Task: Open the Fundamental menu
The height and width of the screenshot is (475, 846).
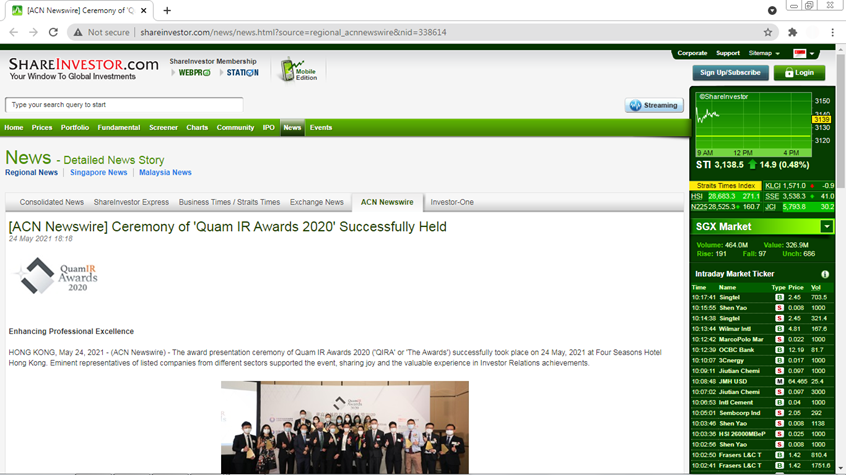Action: [x=119, y=127]
